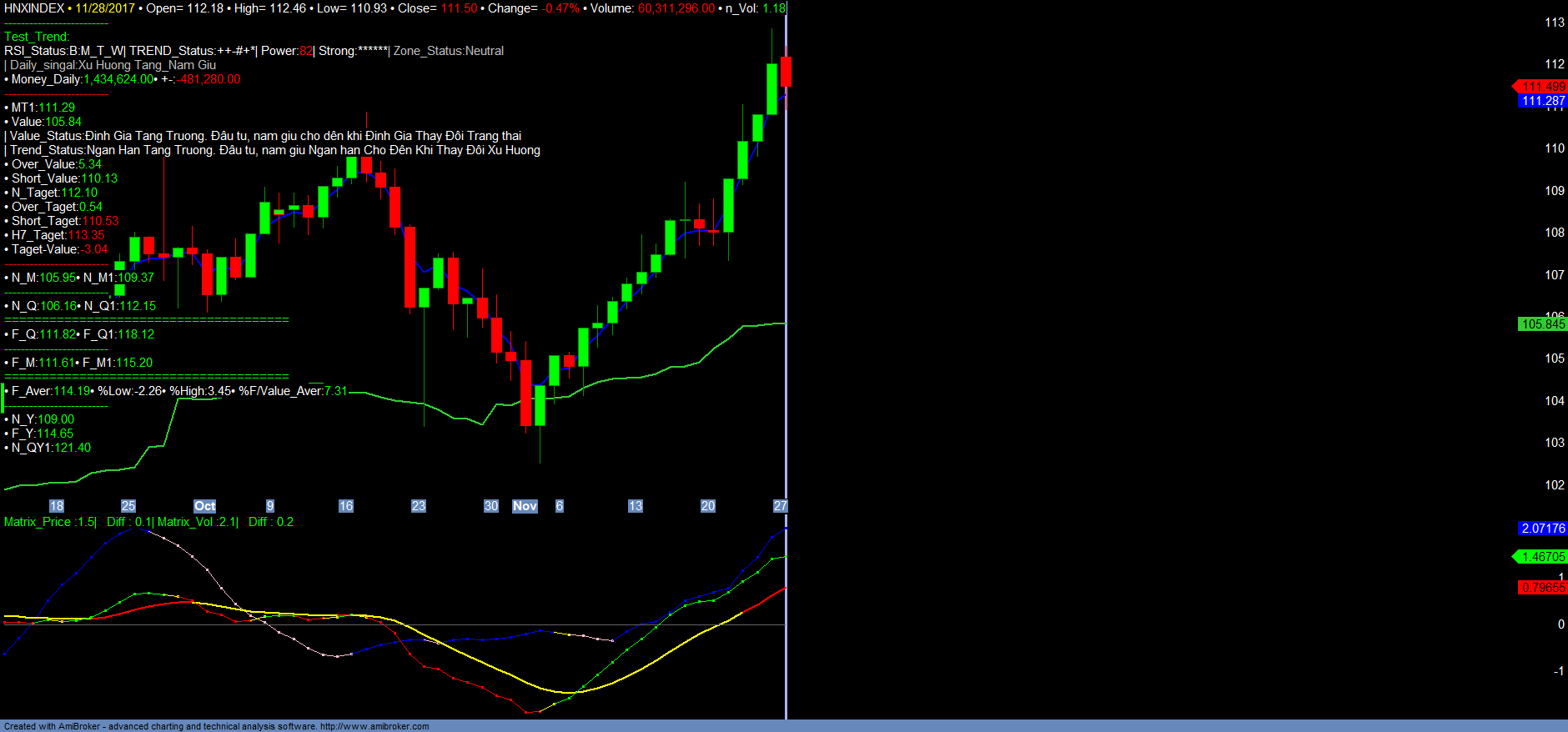The width and height of the screenshot is (1568, 732).
Task: Select the 23 date marker on the time axis
Action: point(419,506)
